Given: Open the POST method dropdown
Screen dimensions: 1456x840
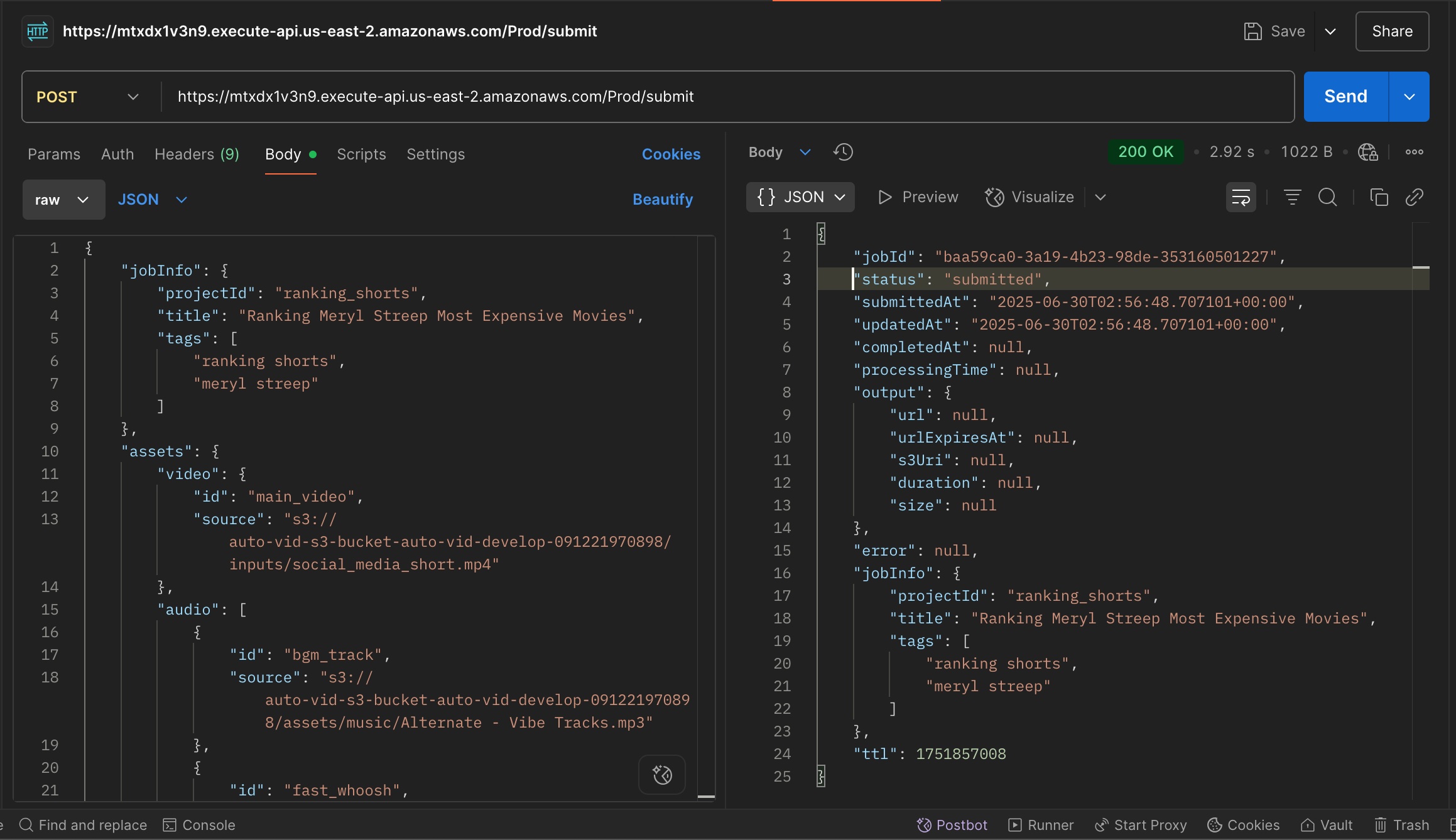Looking at the screenshot, I should [x=88, y=97].
